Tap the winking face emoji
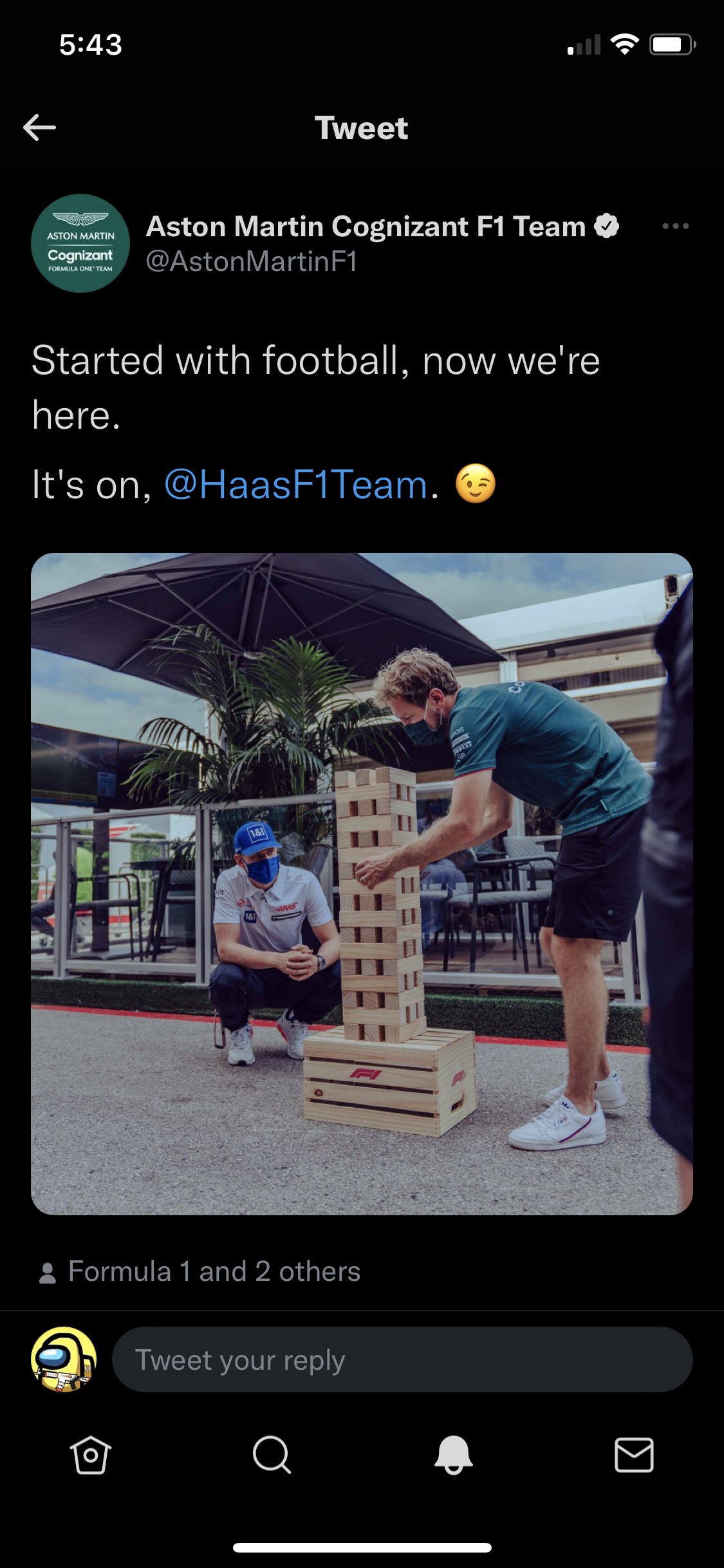 point(476,483)
